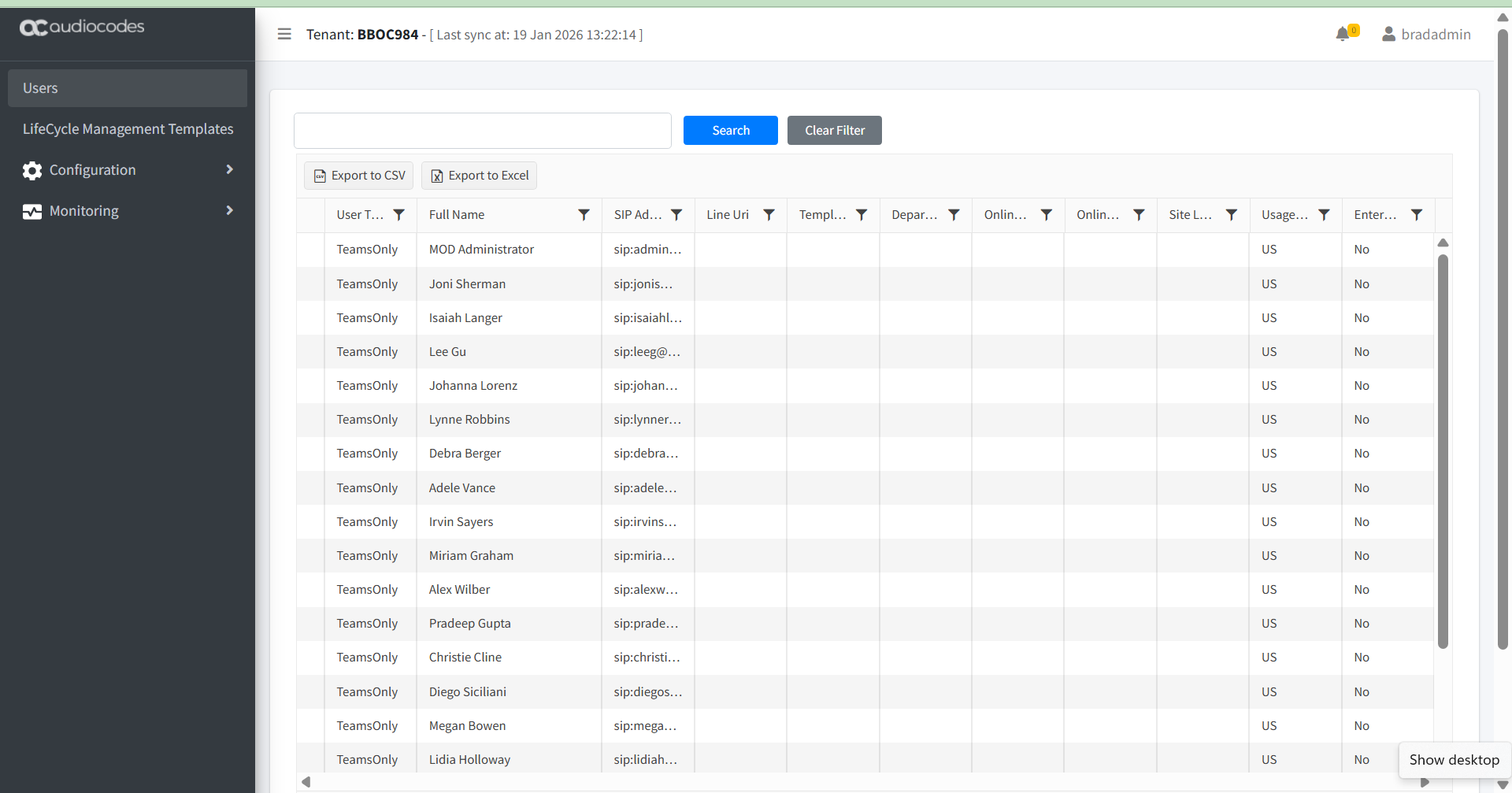Click the notification bell icon

pyautogui.click(x=1343, y=34)
